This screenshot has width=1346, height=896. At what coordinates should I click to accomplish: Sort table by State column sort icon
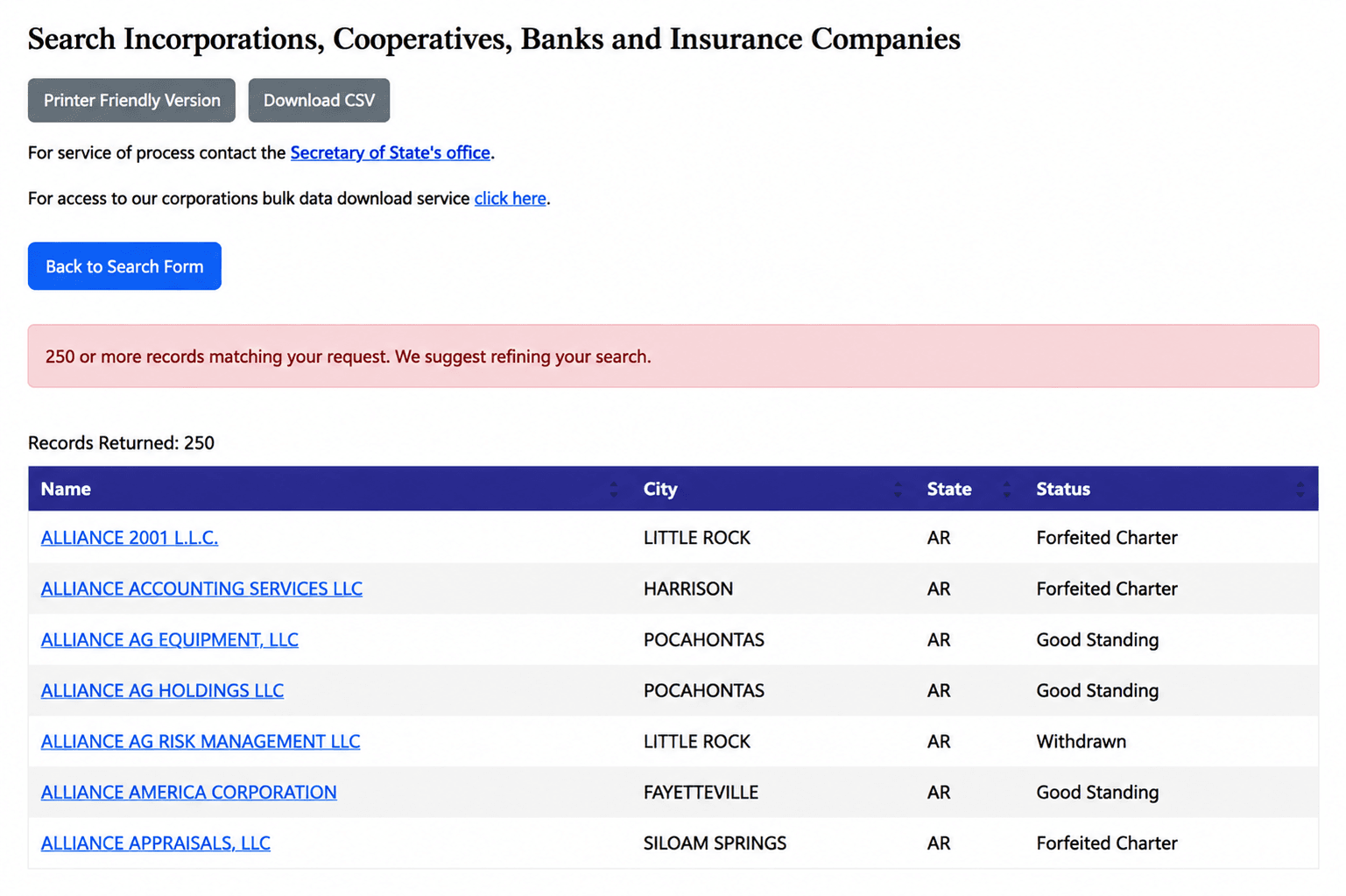click(x=1007, y=489)
